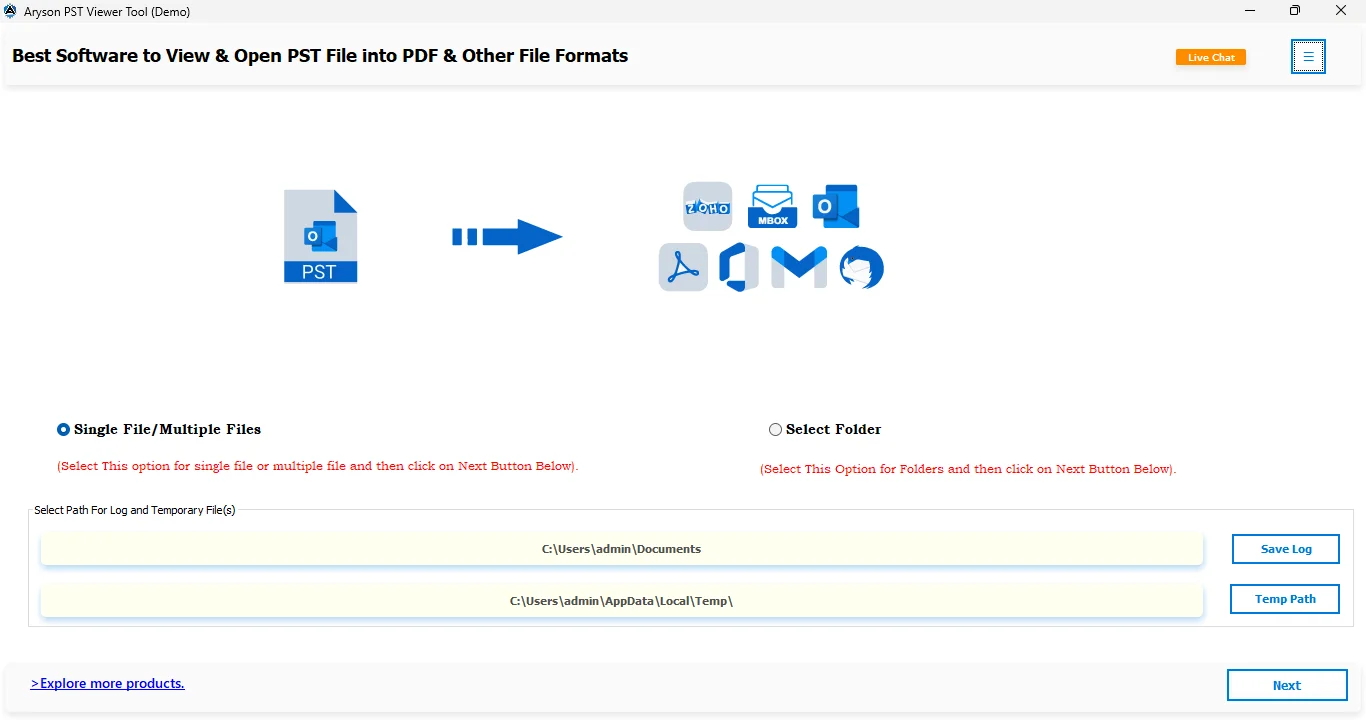Click the Aryson app logo in title bar

[x=11, y=12]
